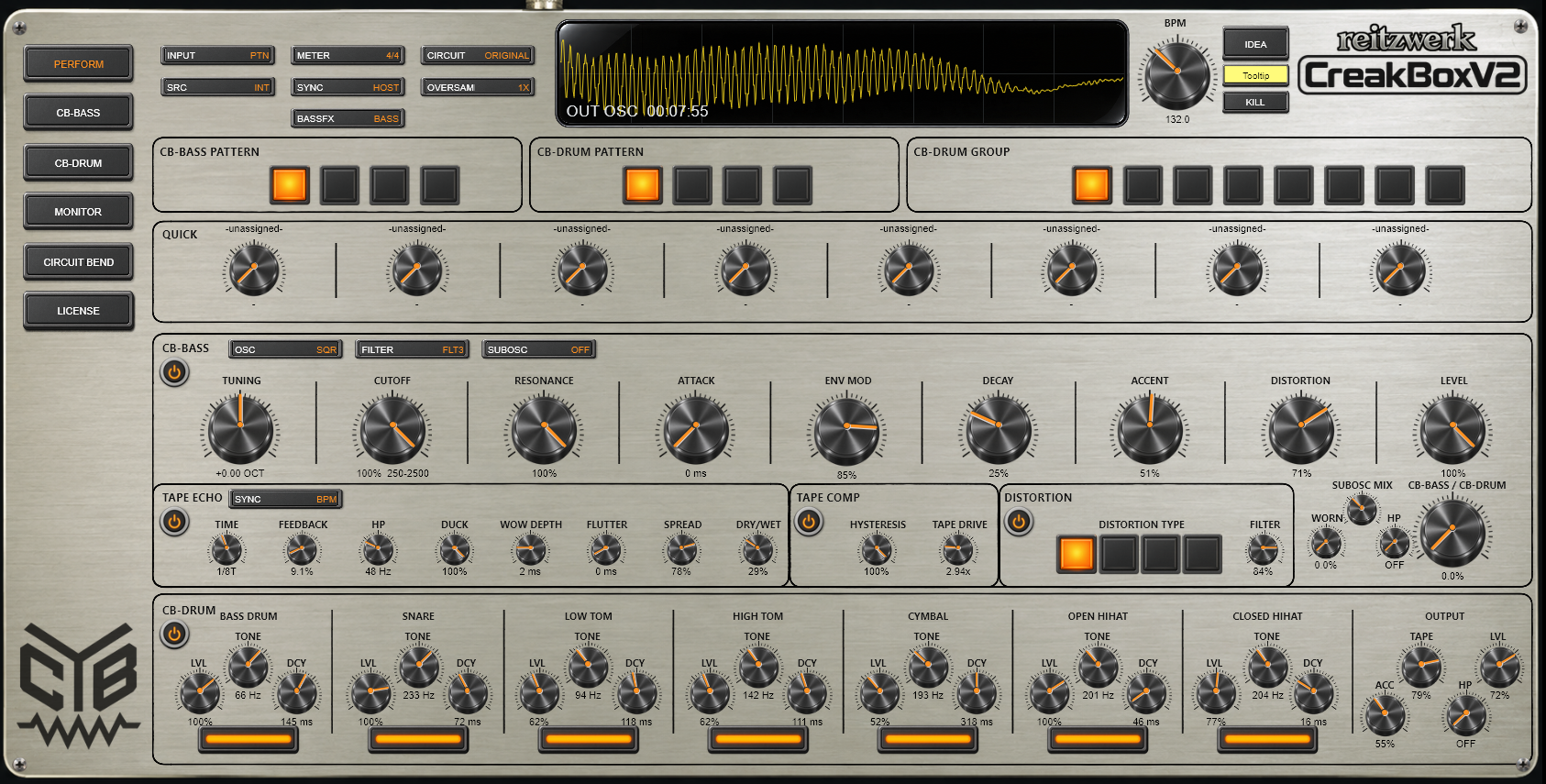The image size is (1546, 784).
Task: Select last CB-DRUM GROUP slot
Action: click(x=1445, y=185)
